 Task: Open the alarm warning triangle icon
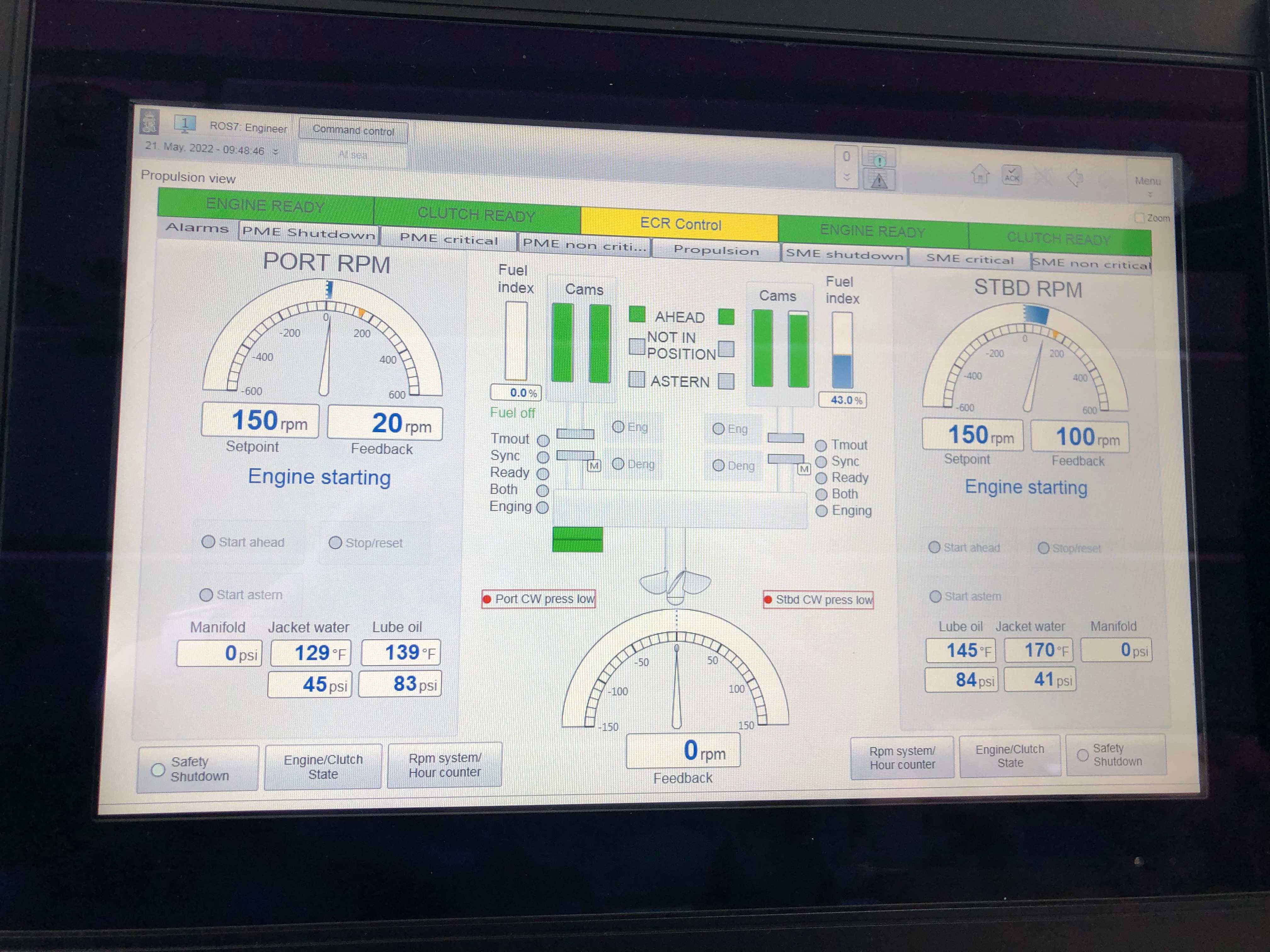click(x=879, y=181)
